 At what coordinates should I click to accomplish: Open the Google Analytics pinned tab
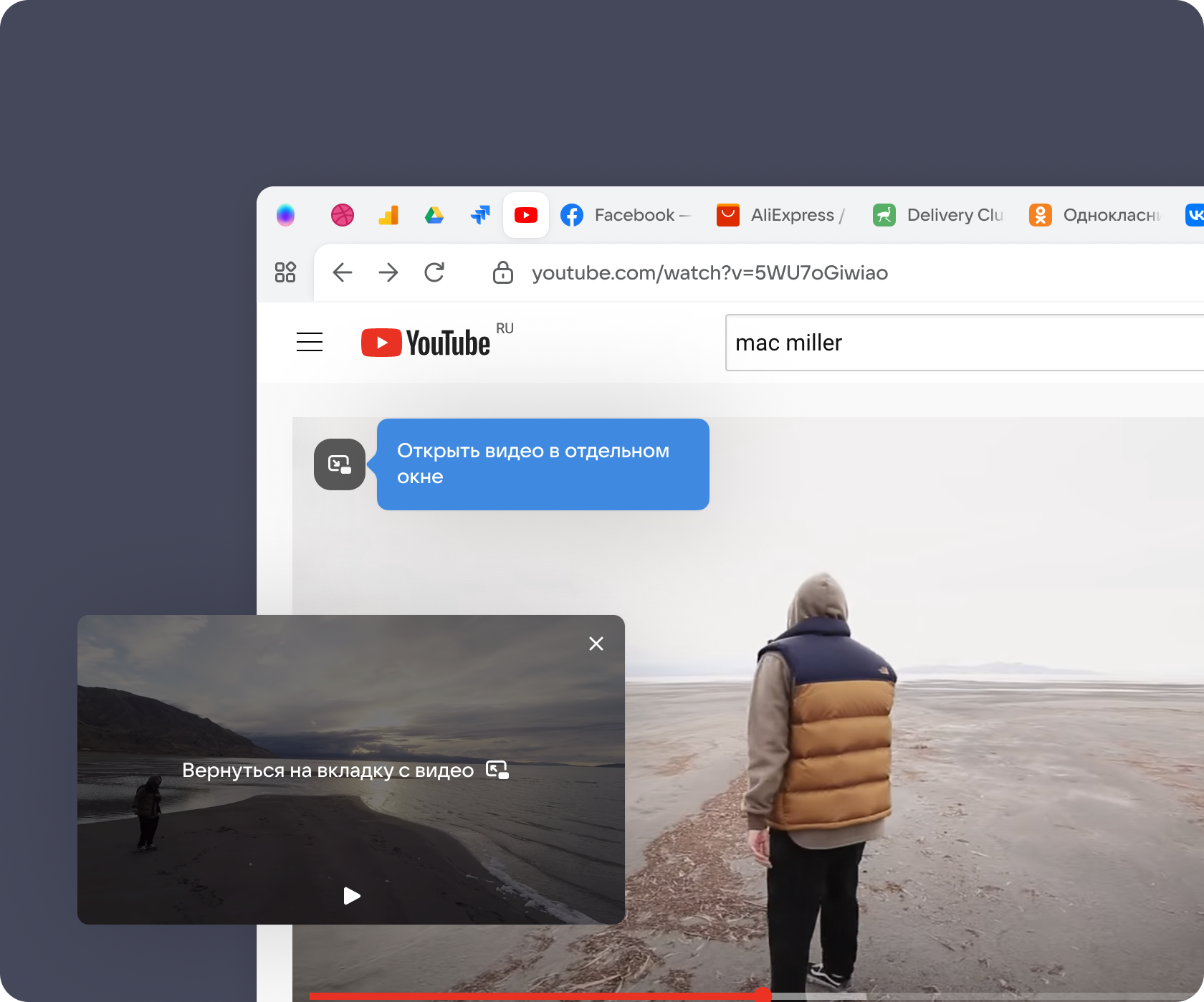(388, 215)
